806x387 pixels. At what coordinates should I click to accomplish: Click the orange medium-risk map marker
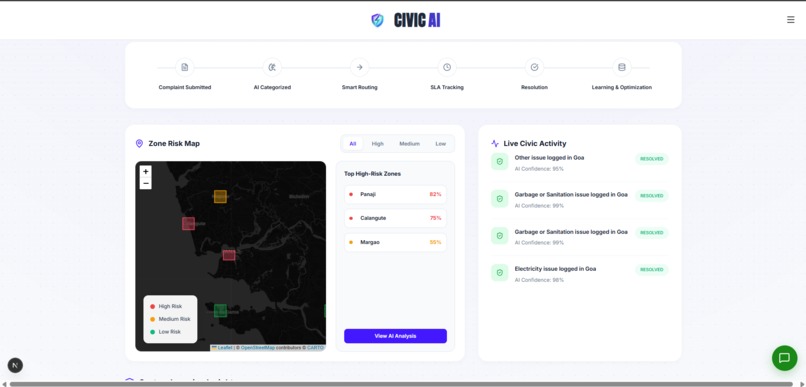tap(220, 196)
